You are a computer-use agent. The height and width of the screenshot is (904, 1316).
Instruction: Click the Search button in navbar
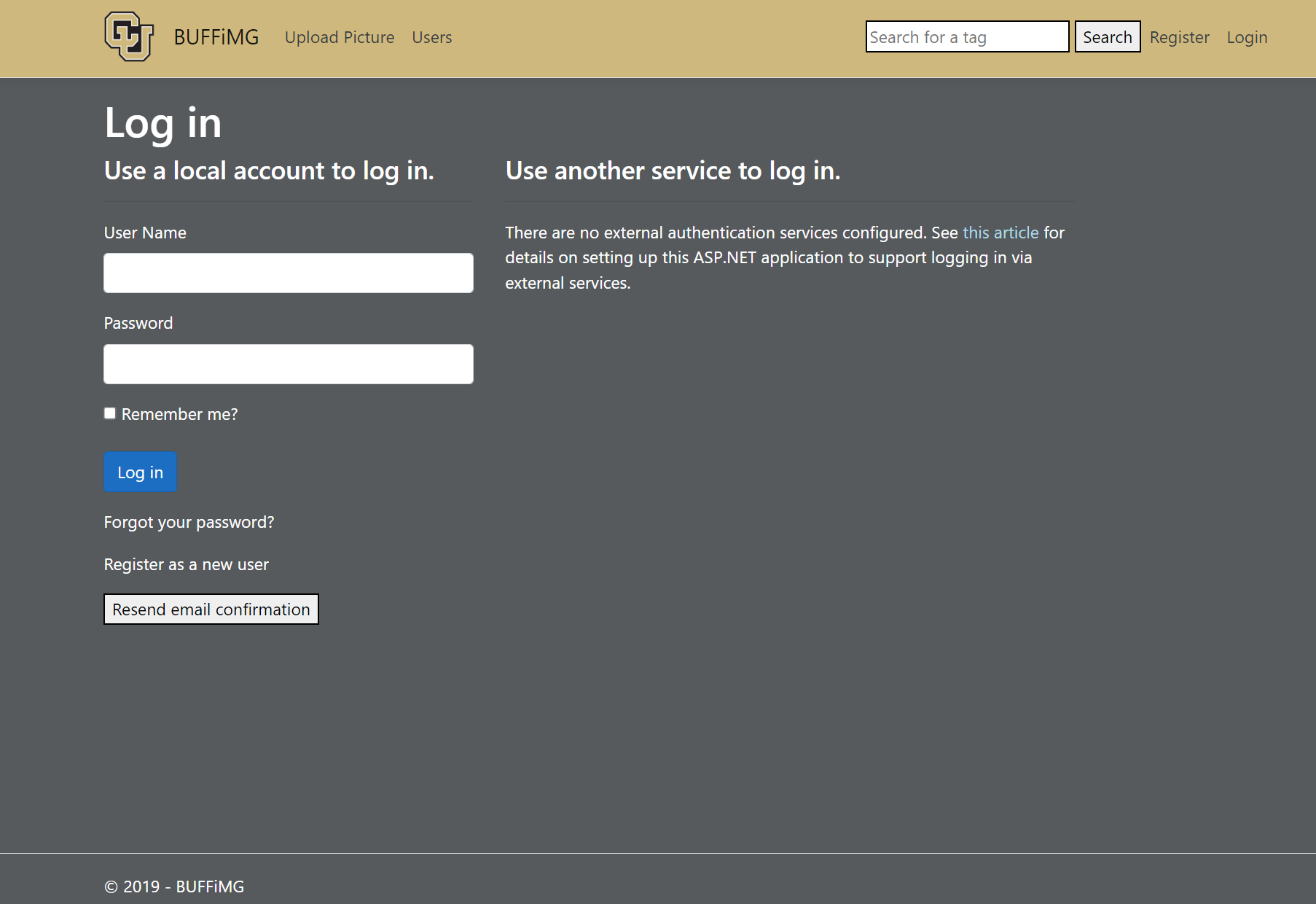coord(1108,36)
